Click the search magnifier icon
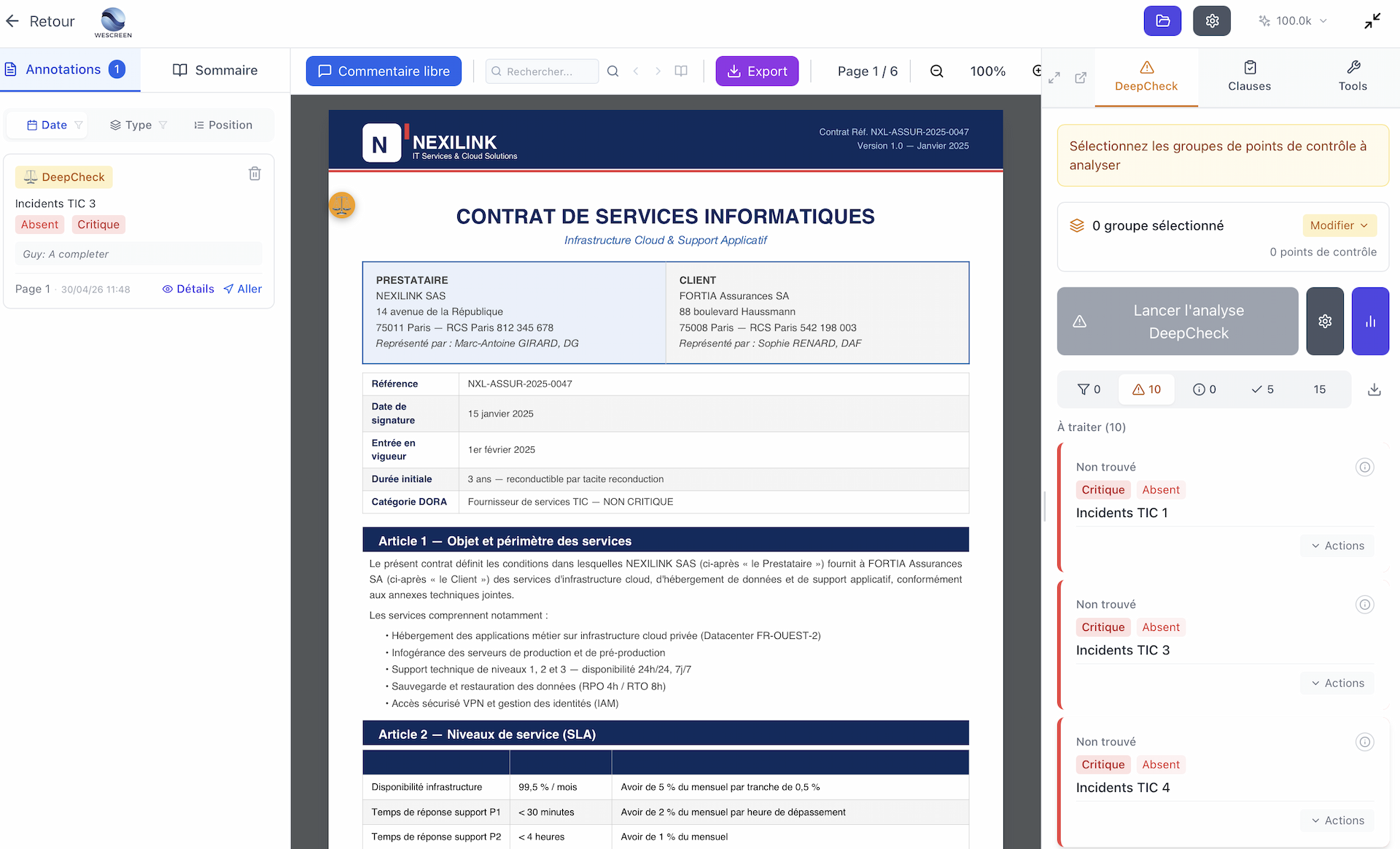 613,71
